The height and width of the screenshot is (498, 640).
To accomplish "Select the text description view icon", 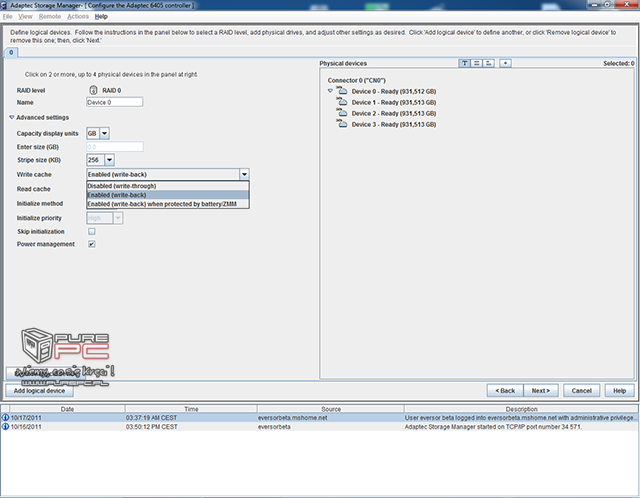I will click(464, 63).
